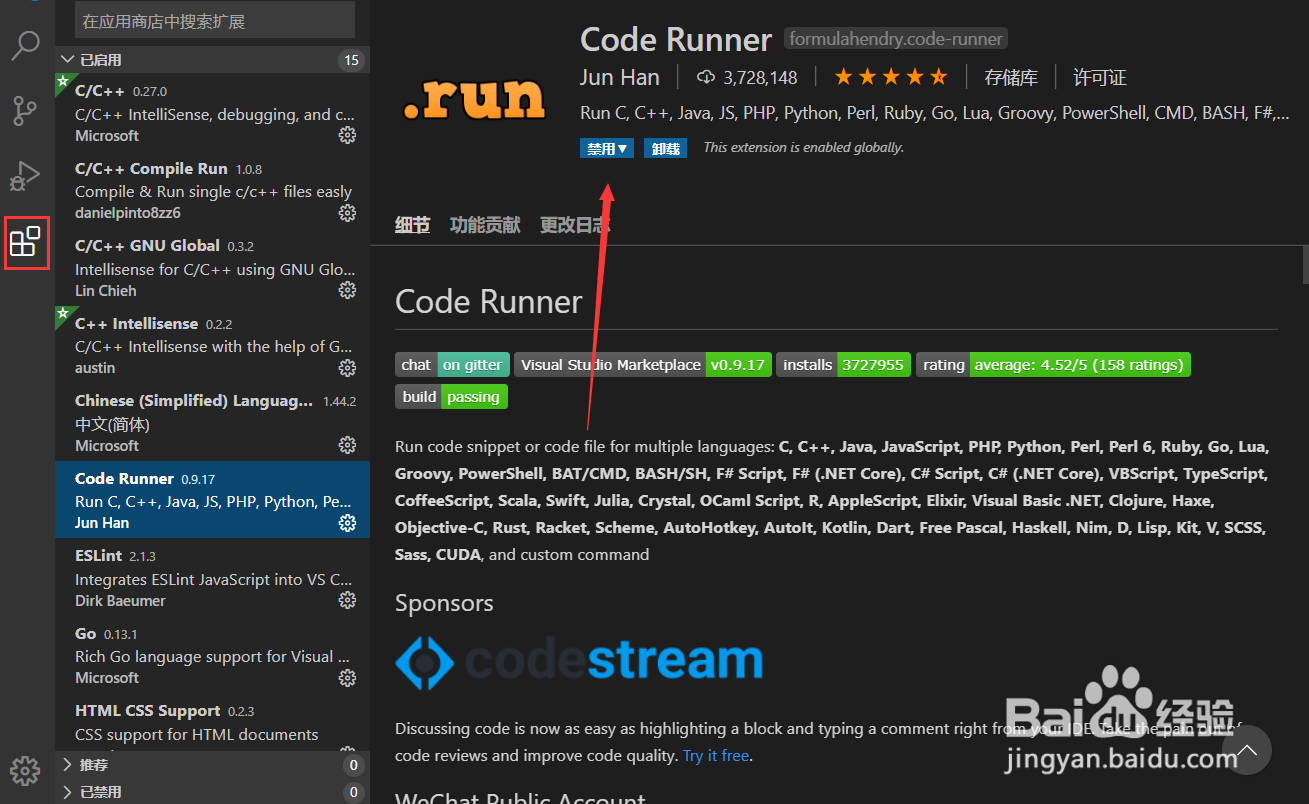Open the Extensions view icon
Viewport: 1309px width, 804px height.
pos(25,242)
